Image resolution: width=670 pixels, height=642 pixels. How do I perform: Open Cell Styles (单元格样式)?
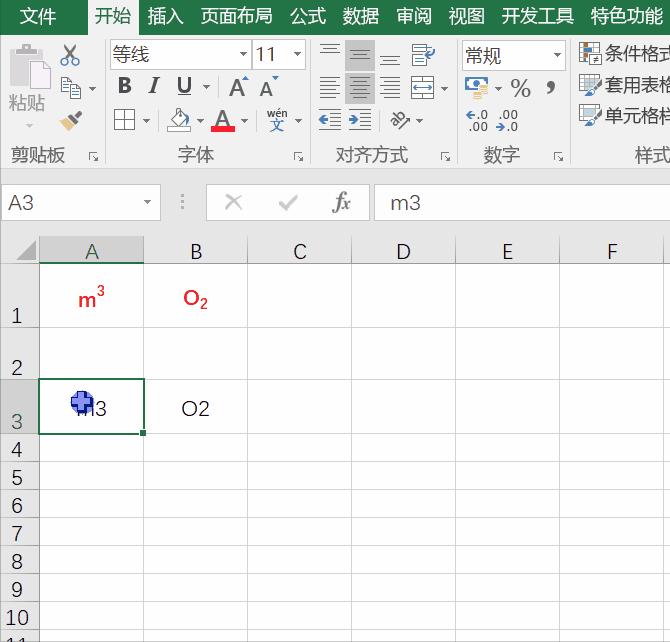624,115
